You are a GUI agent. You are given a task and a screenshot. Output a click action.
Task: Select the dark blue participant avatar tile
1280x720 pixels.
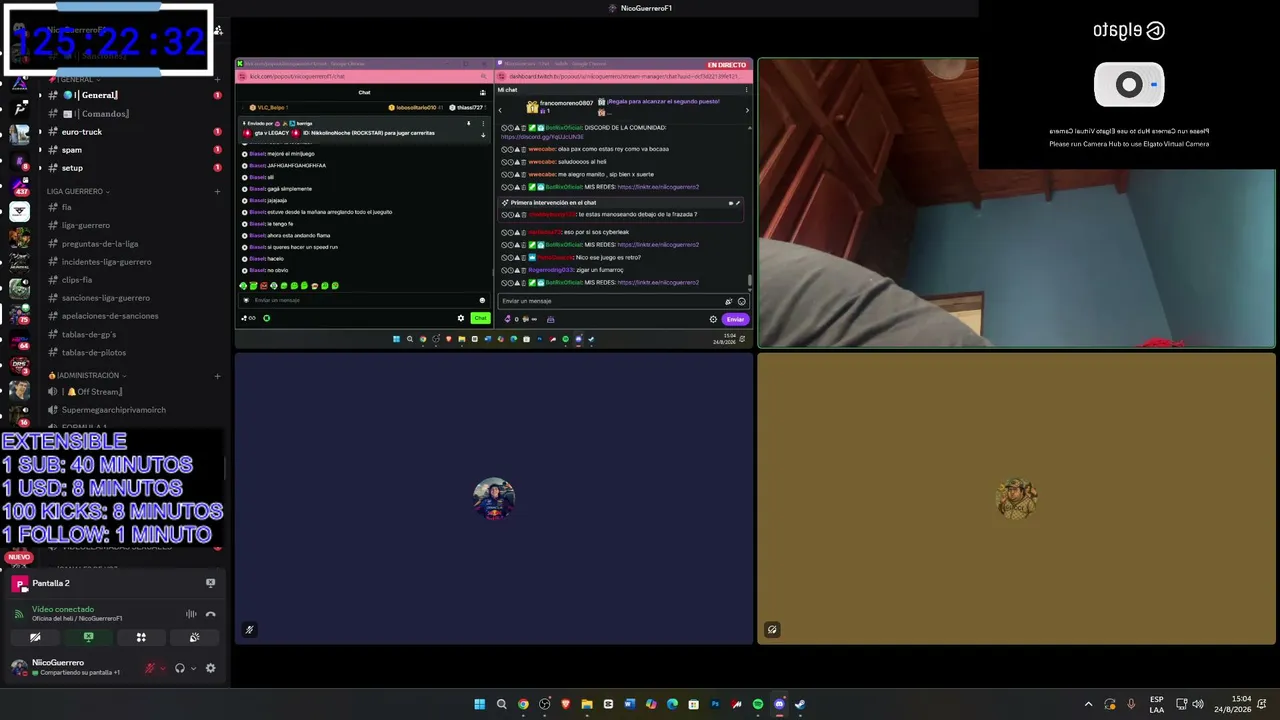point(494,499)
